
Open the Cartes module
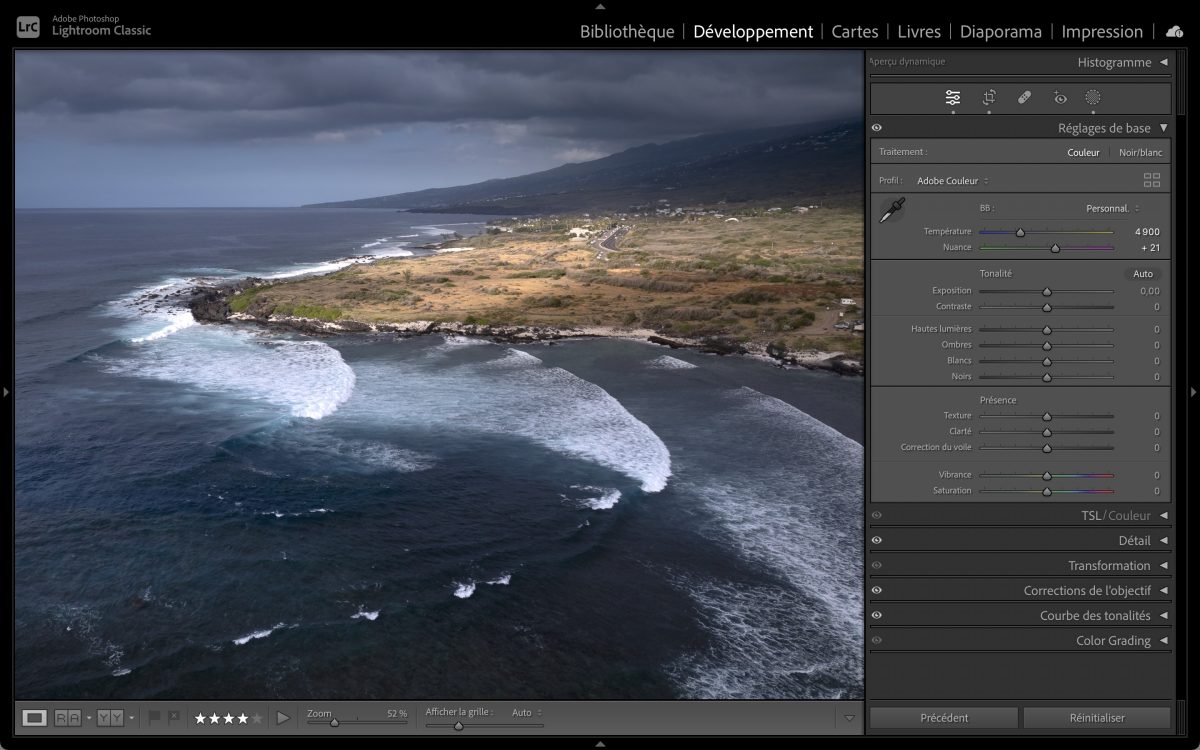854,32
